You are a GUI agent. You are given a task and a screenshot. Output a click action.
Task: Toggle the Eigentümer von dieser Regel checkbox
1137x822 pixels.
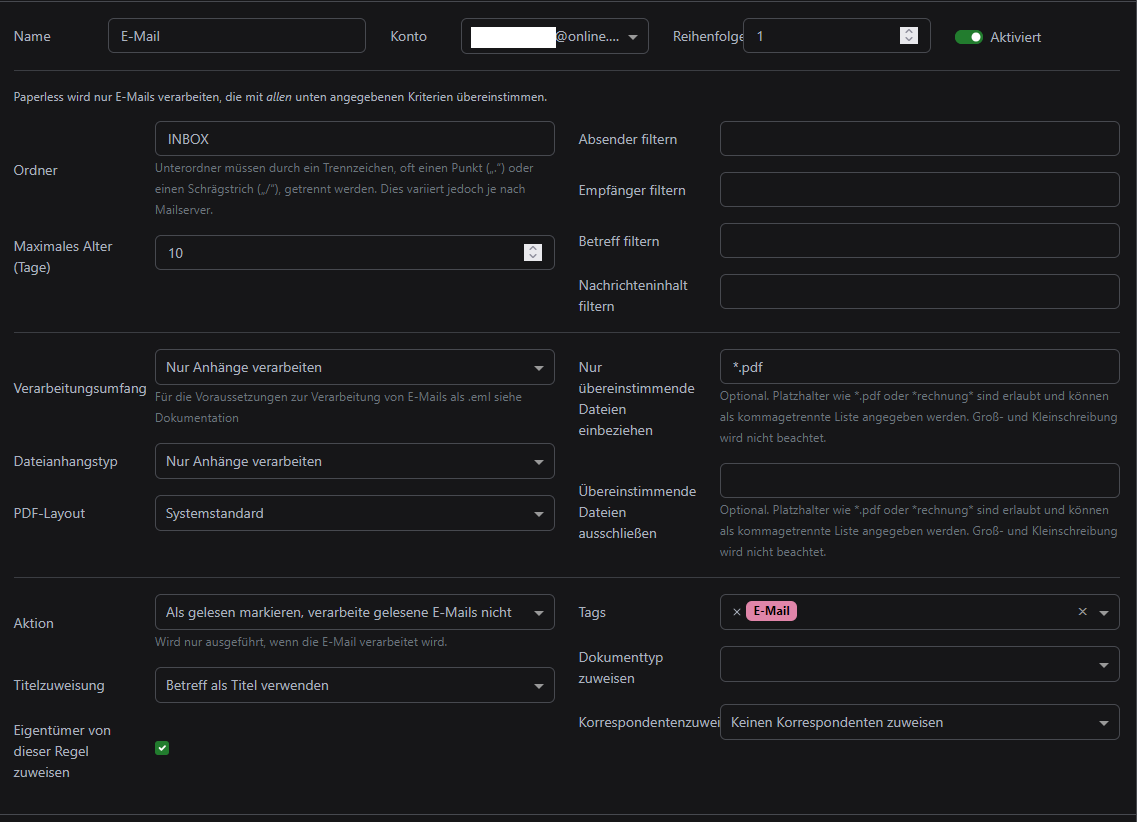click(x=162, y=748)
